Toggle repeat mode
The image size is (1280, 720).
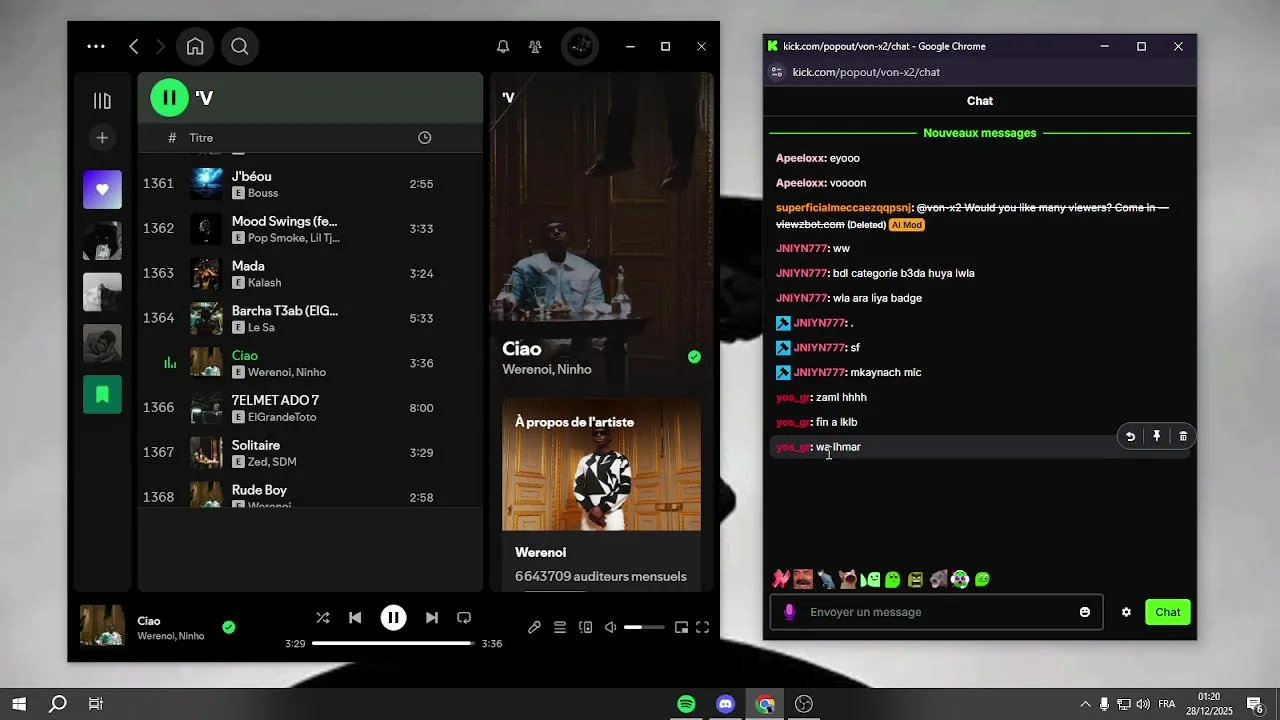click(464, 618)
